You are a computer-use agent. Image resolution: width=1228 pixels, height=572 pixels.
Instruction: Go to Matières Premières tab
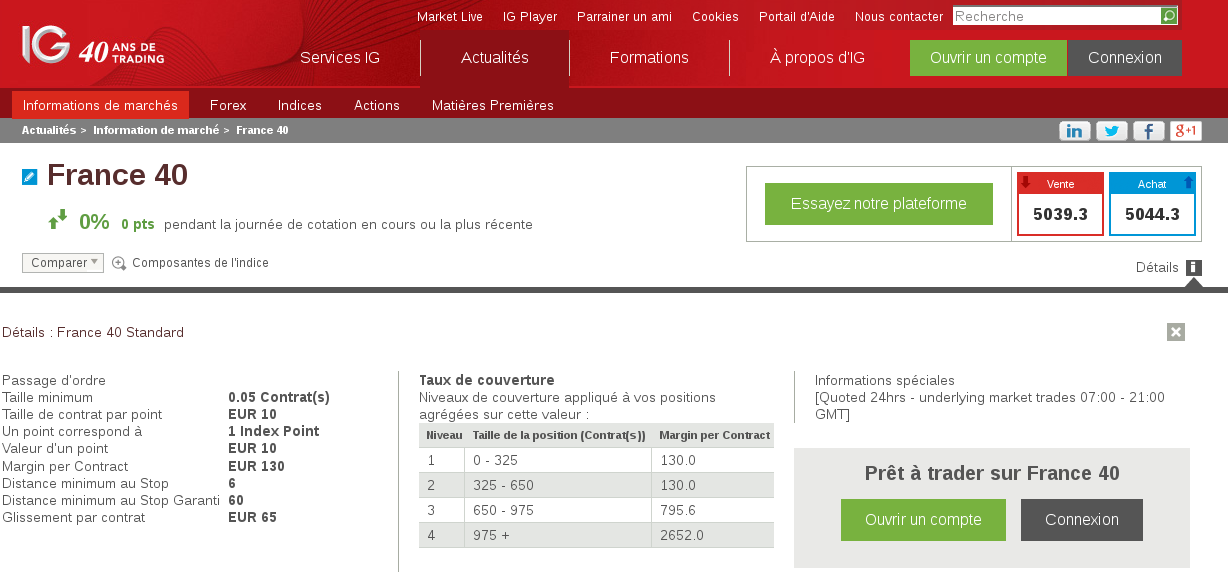[x=493, y=105]
